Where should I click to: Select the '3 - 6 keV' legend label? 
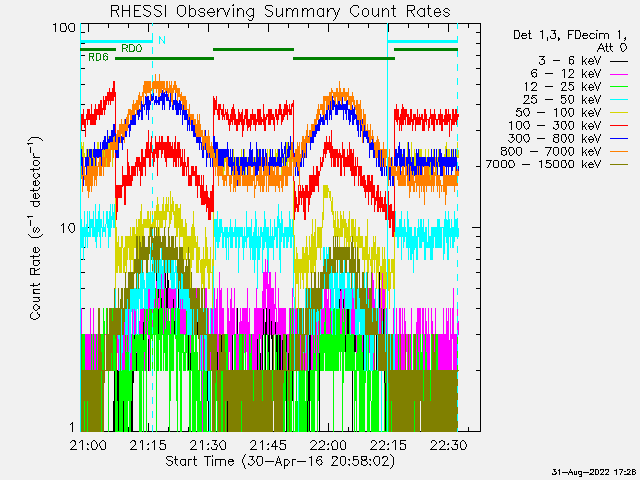(x=570, y=61)
